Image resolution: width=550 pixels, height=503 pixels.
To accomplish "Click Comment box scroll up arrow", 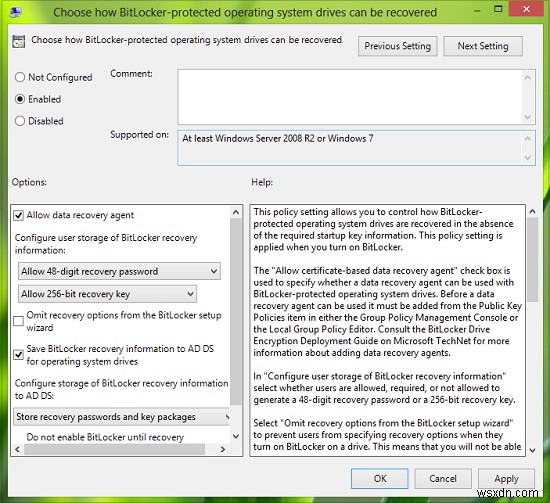I will [x=528, y=77].
